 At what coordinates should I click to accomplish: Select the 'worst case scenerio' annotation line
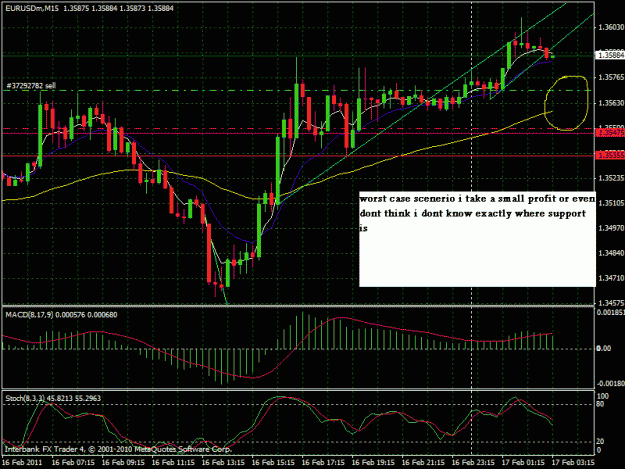pyautogui.click(x=477, y=199)
